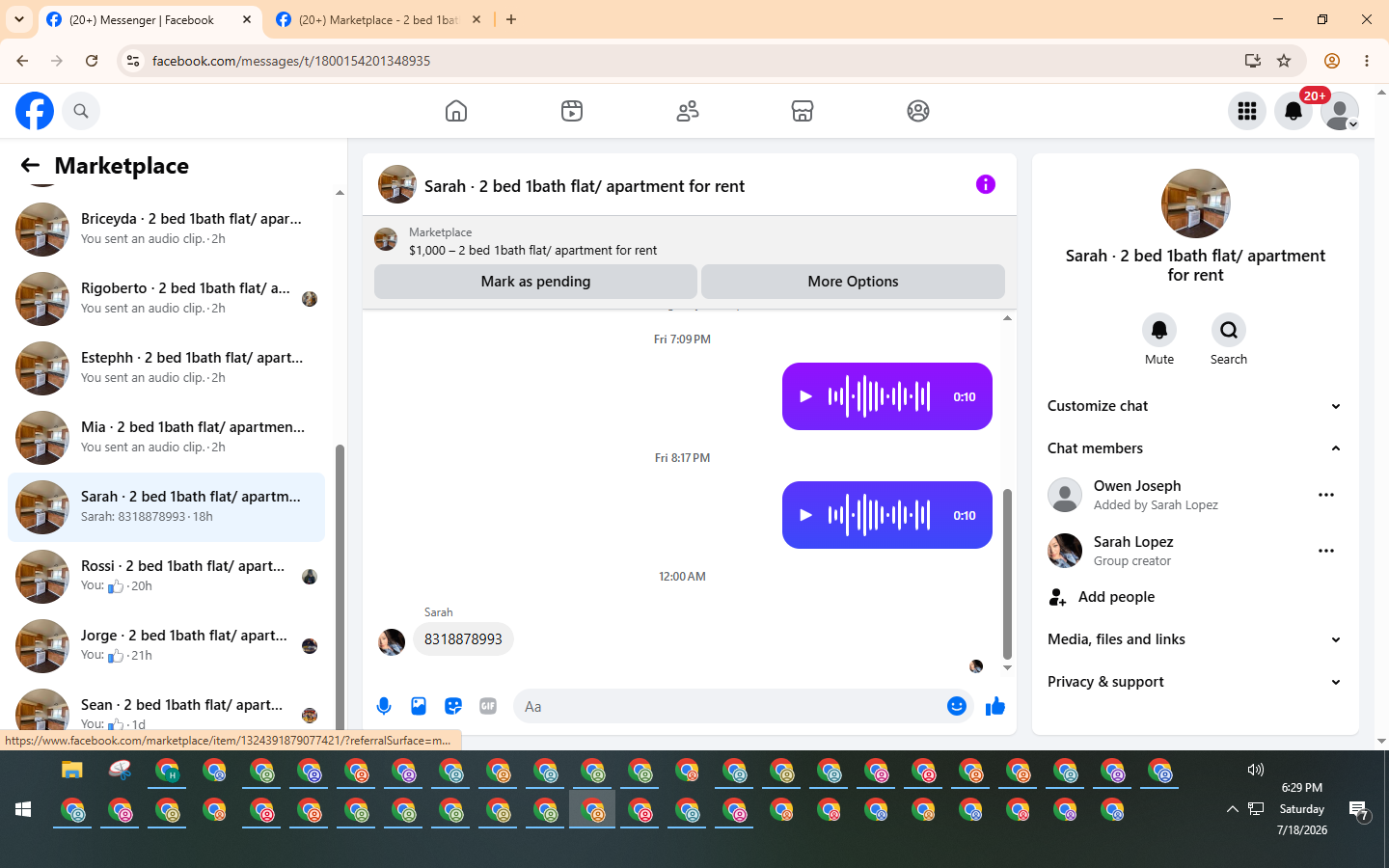Close the Messenger | Facebook tab
This screenshot has height=868, width=1389.
coord(247,19)
